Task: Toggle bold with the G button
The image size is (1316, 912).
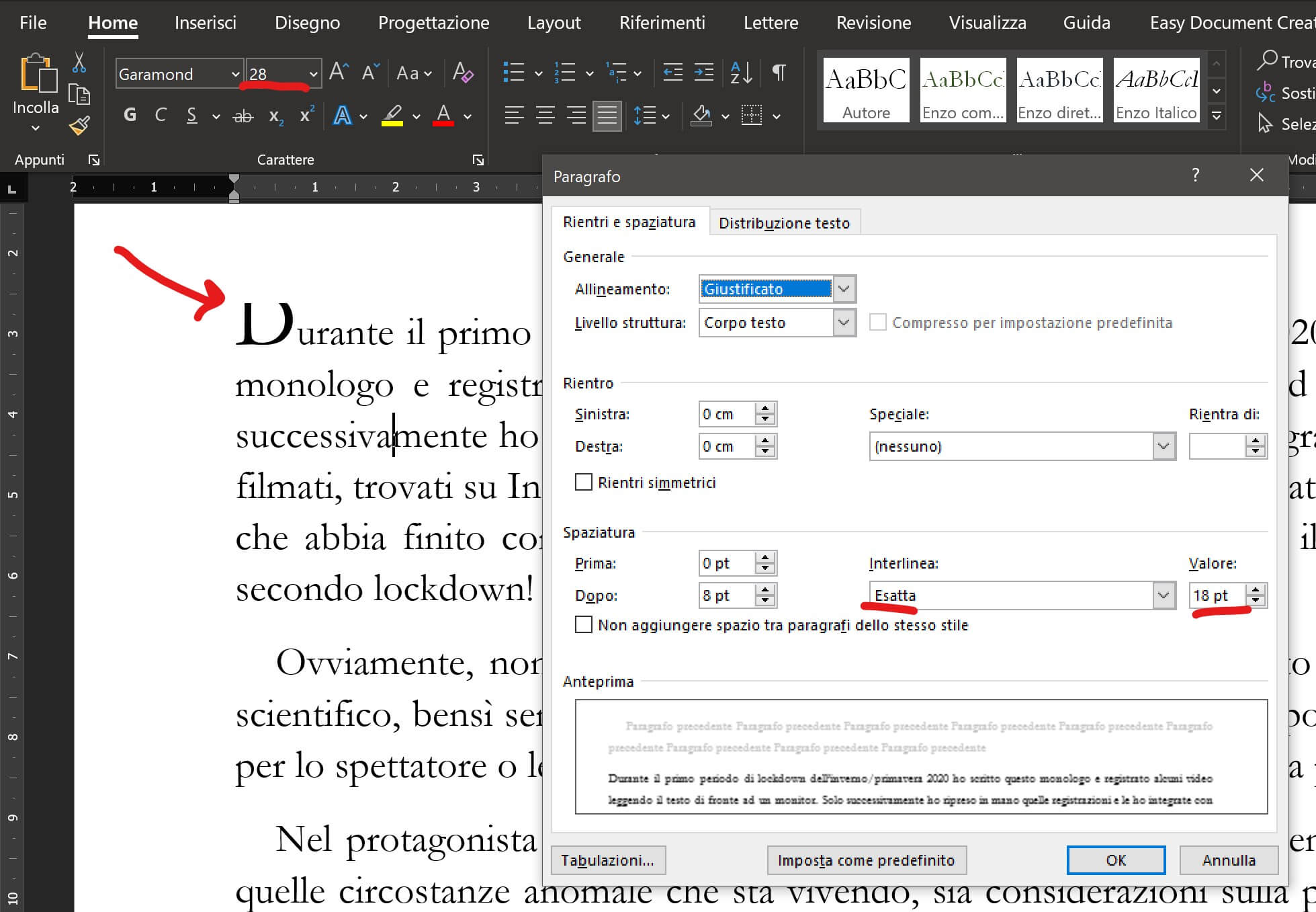Action: click(130, 116)
